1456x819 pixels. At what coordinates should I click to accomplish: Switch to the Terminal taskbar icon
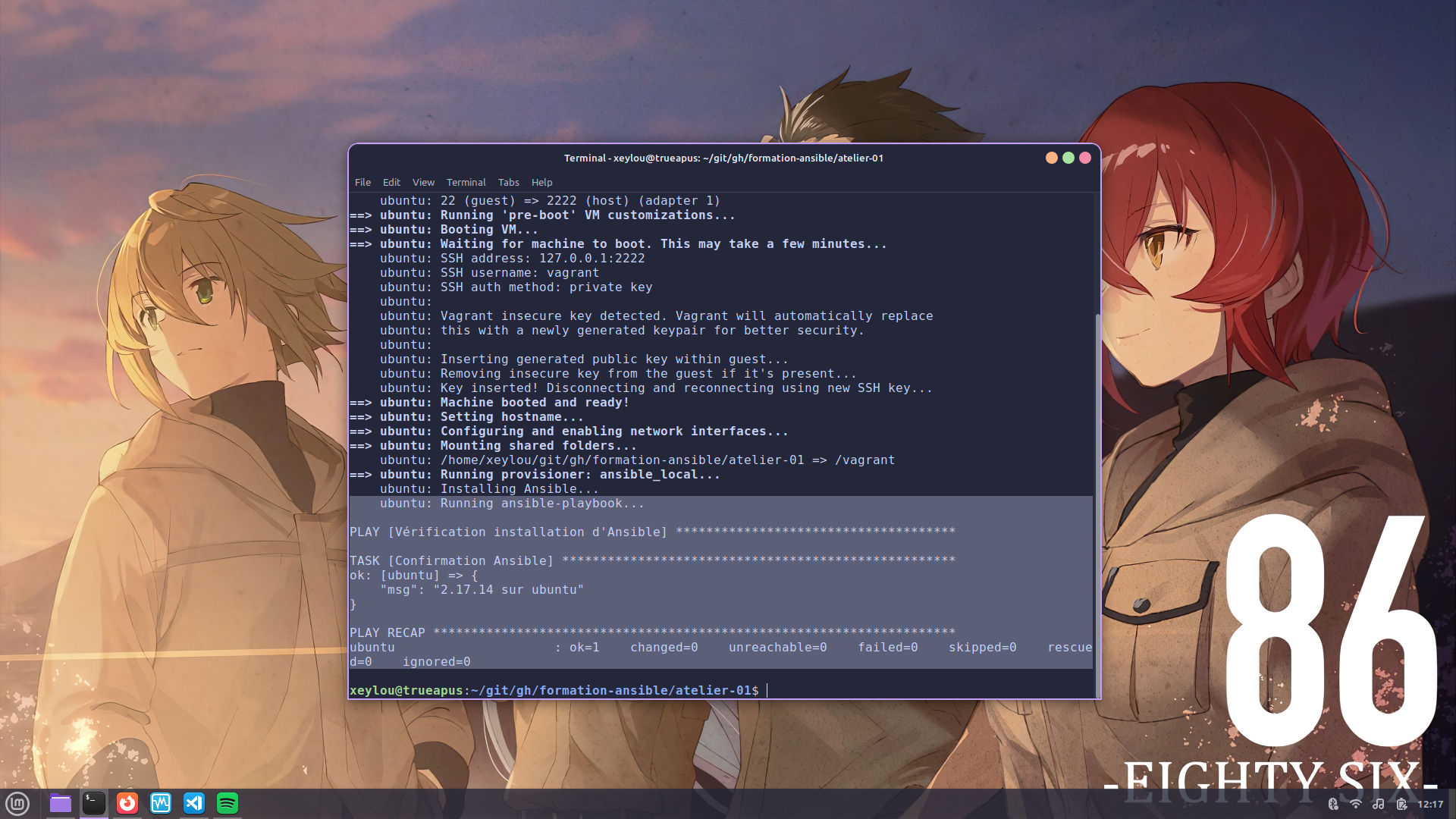[x=94, y=803]
